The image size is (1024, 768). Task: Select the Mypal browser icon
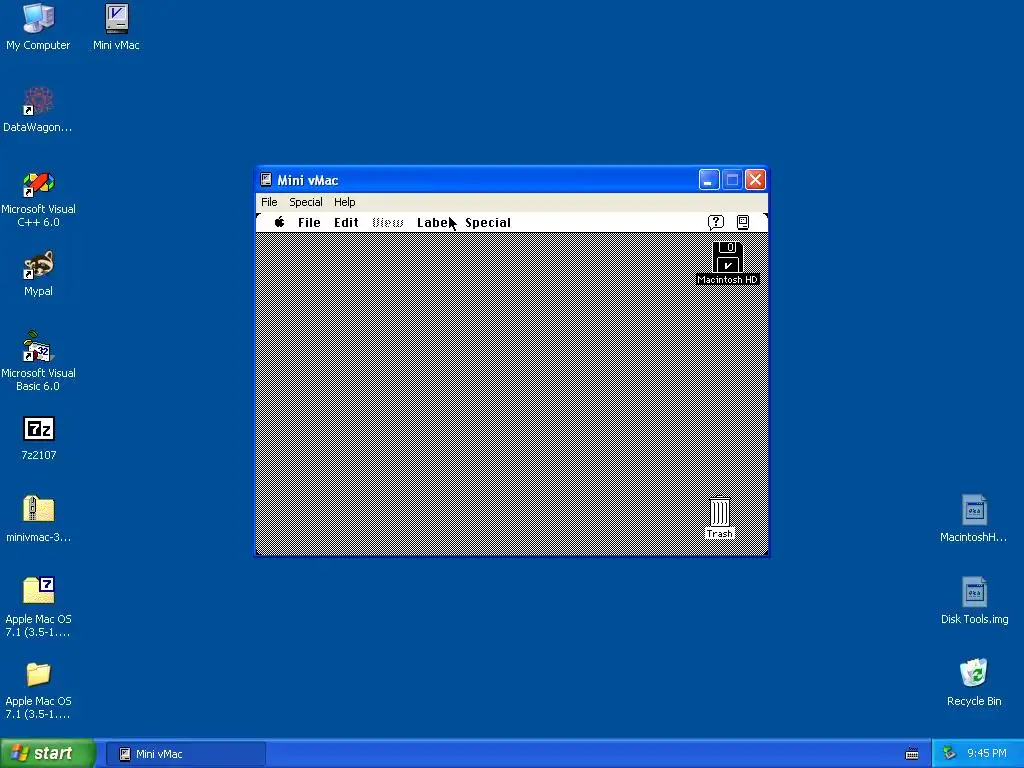38,265
